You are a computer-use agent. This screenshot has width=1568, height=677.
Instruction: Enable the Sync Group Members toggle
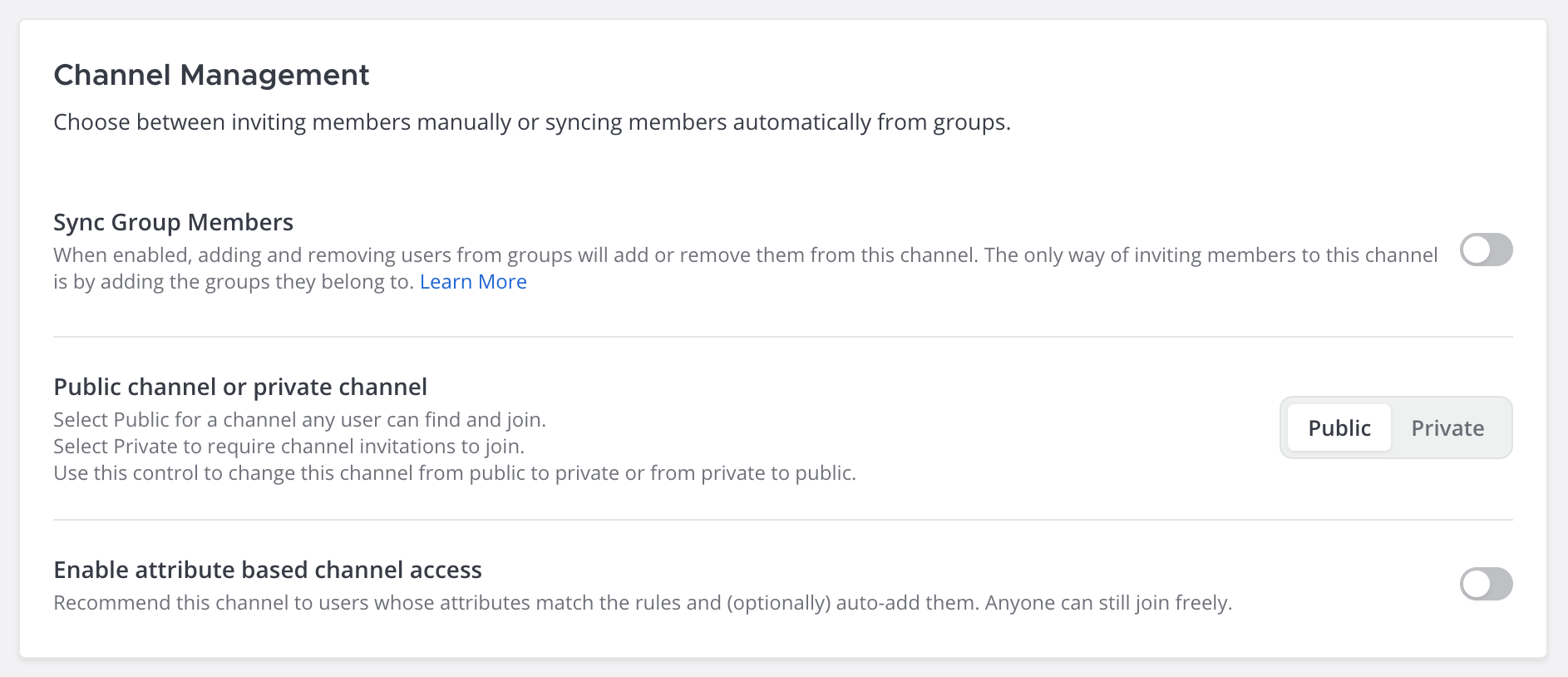[1486, 250]
